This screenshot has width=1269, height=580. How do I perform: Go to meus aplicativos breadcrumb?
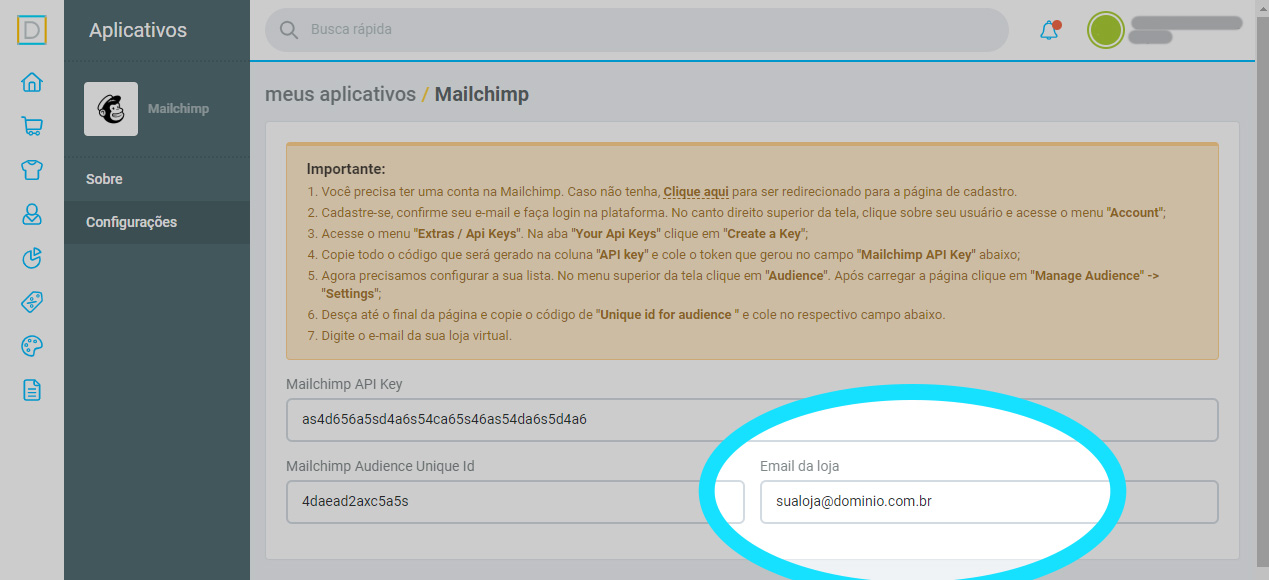pos(340,94)
